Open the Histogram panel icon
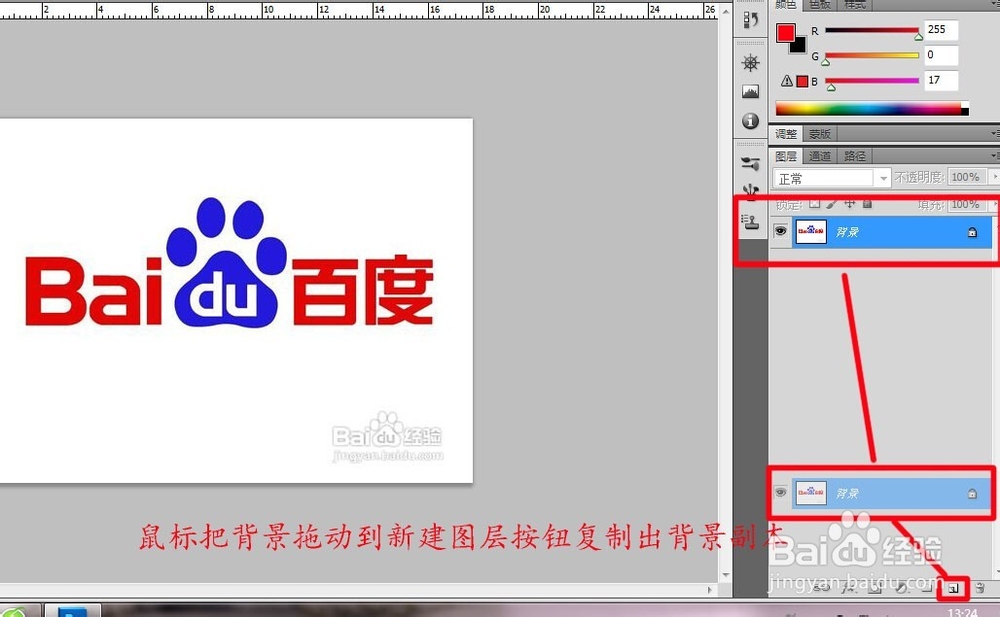 751,92
